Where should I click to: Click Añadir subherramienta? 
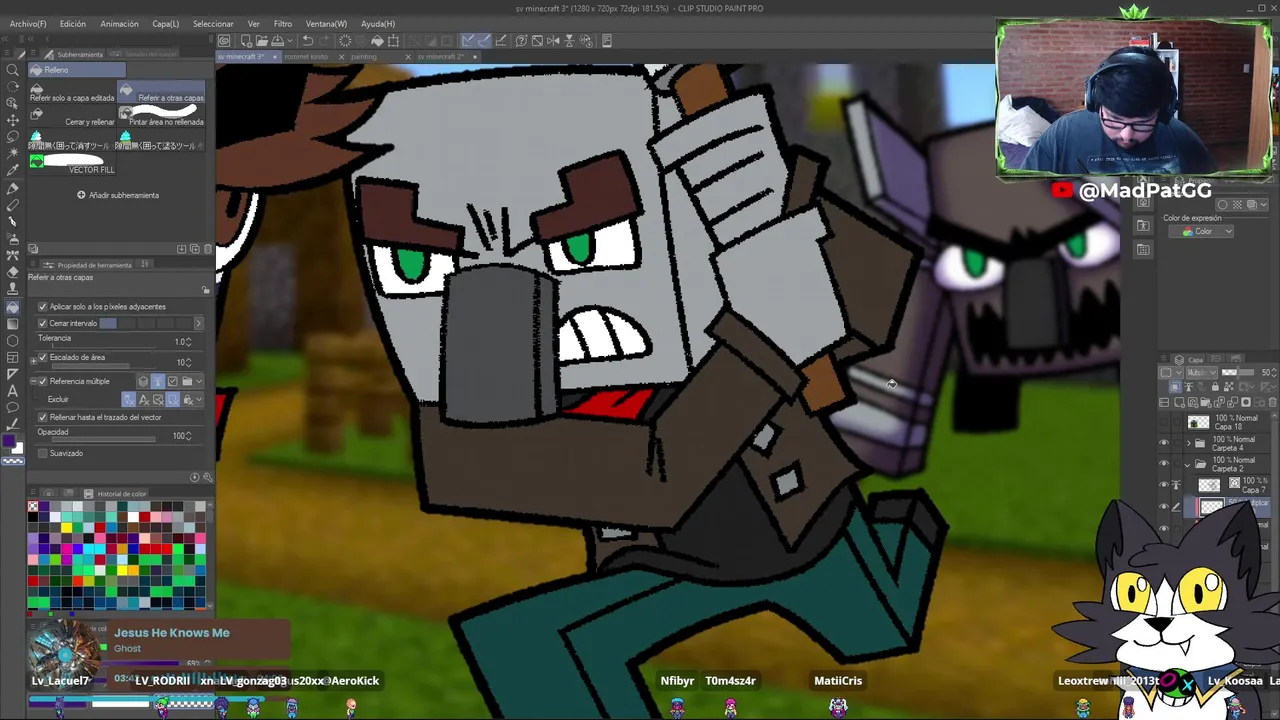point(118,195)
